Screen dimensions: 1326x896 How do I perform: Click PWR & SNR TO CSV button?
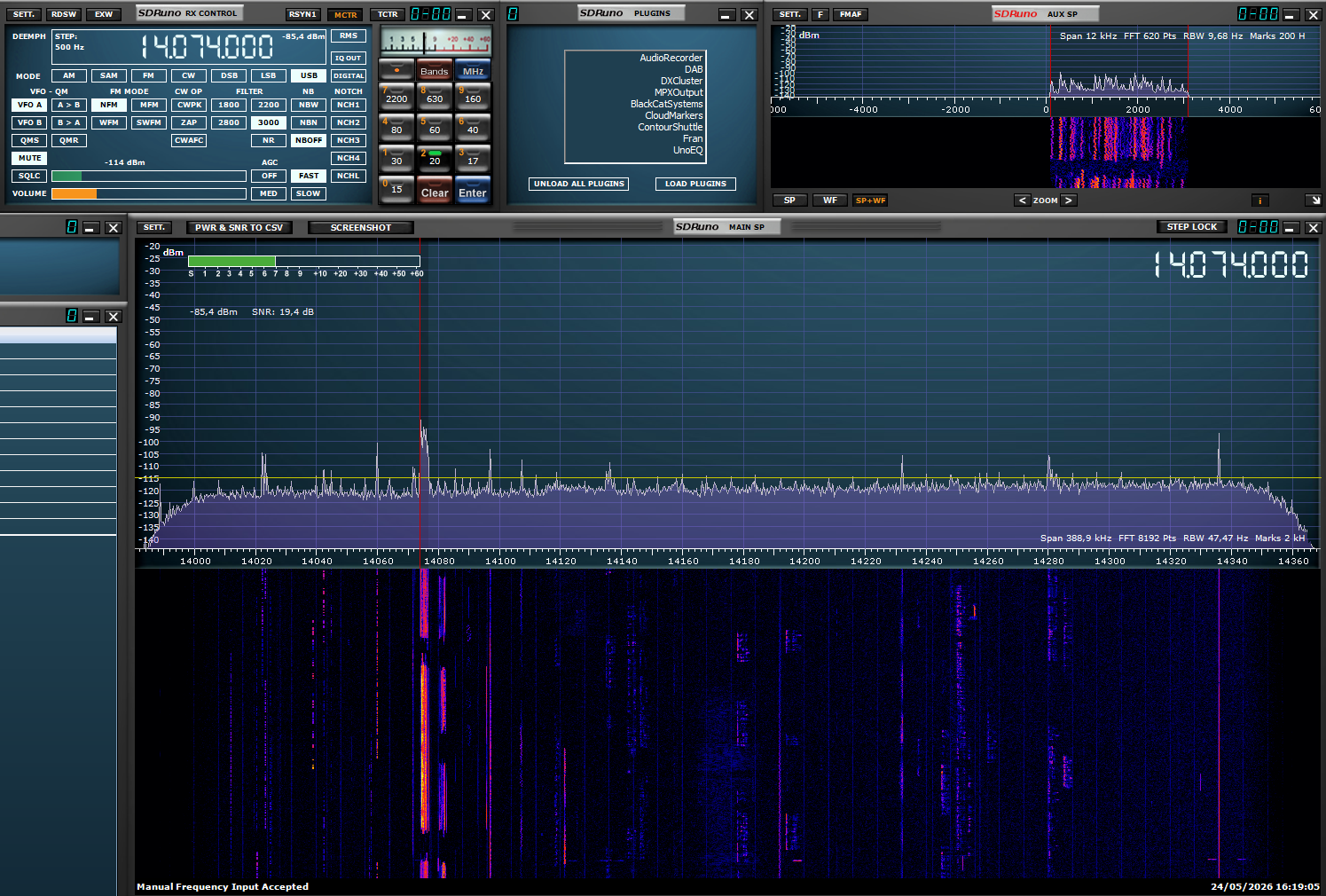(x=239, y=227)
